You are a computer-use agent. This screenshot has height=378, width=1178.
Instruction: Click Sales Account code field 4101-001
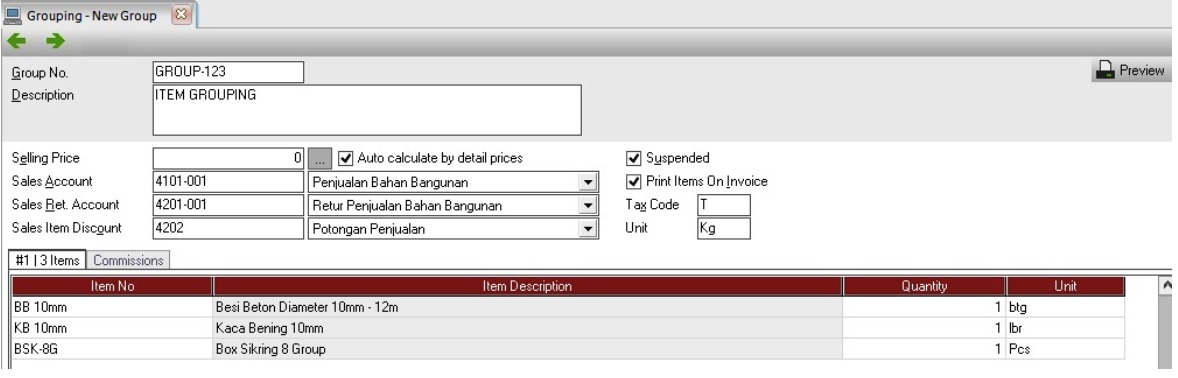(x=228, y=182)
